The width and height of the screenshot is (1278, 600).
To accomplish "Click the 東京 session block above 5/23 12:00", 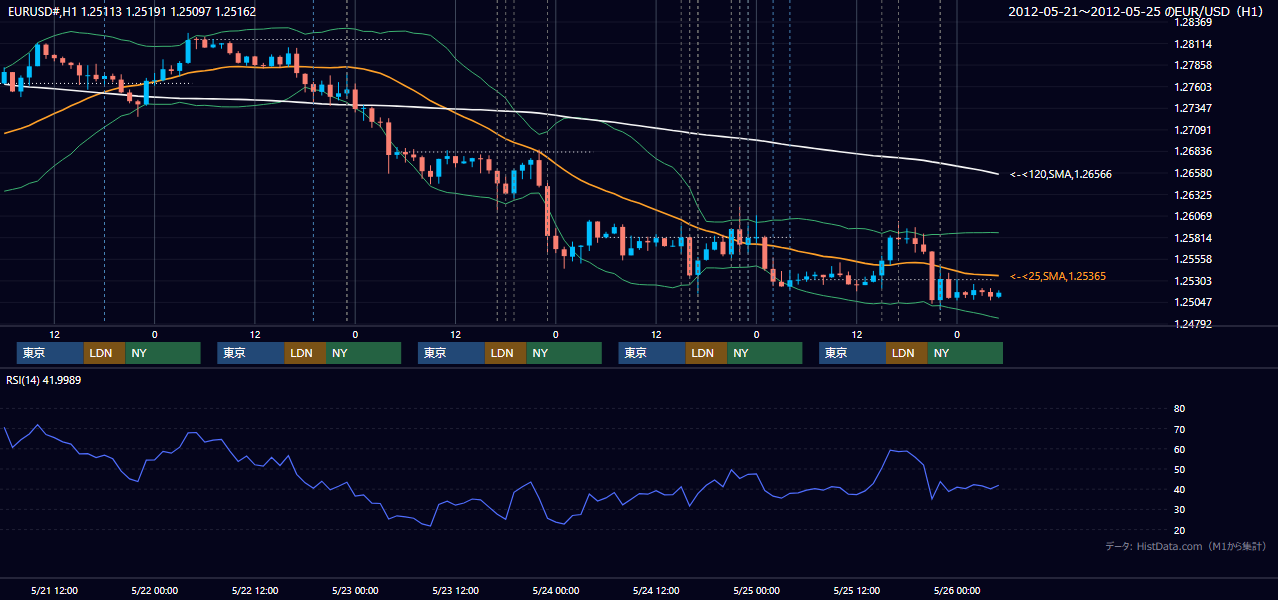I will coord(451,353).
